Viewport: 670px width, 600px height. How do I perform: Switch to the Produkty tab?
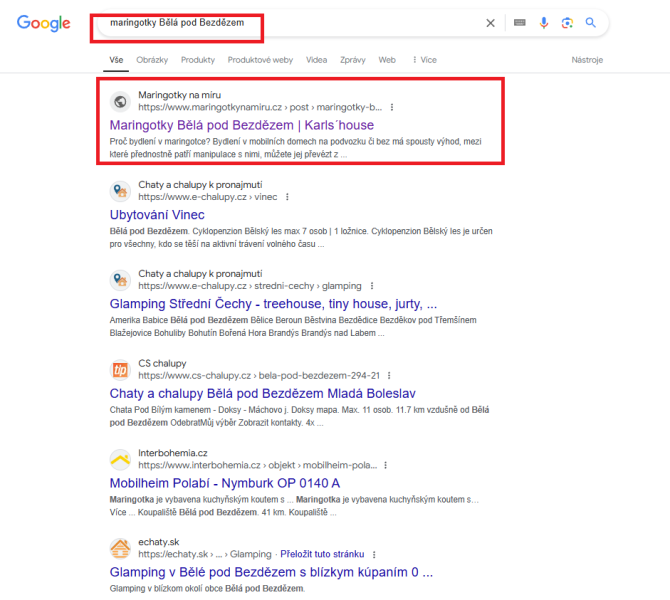198,60
